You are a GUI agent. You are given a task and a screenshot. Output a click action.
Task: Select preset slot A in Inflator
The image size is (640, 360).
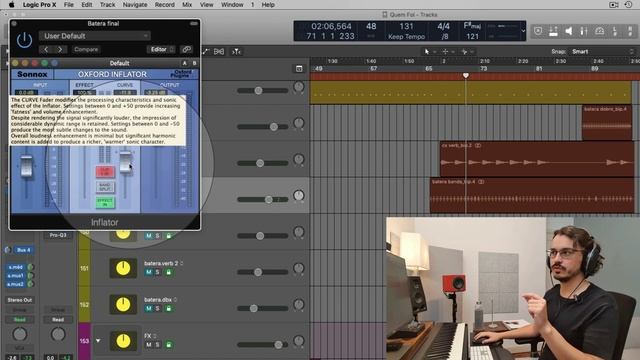click(184, 63)
